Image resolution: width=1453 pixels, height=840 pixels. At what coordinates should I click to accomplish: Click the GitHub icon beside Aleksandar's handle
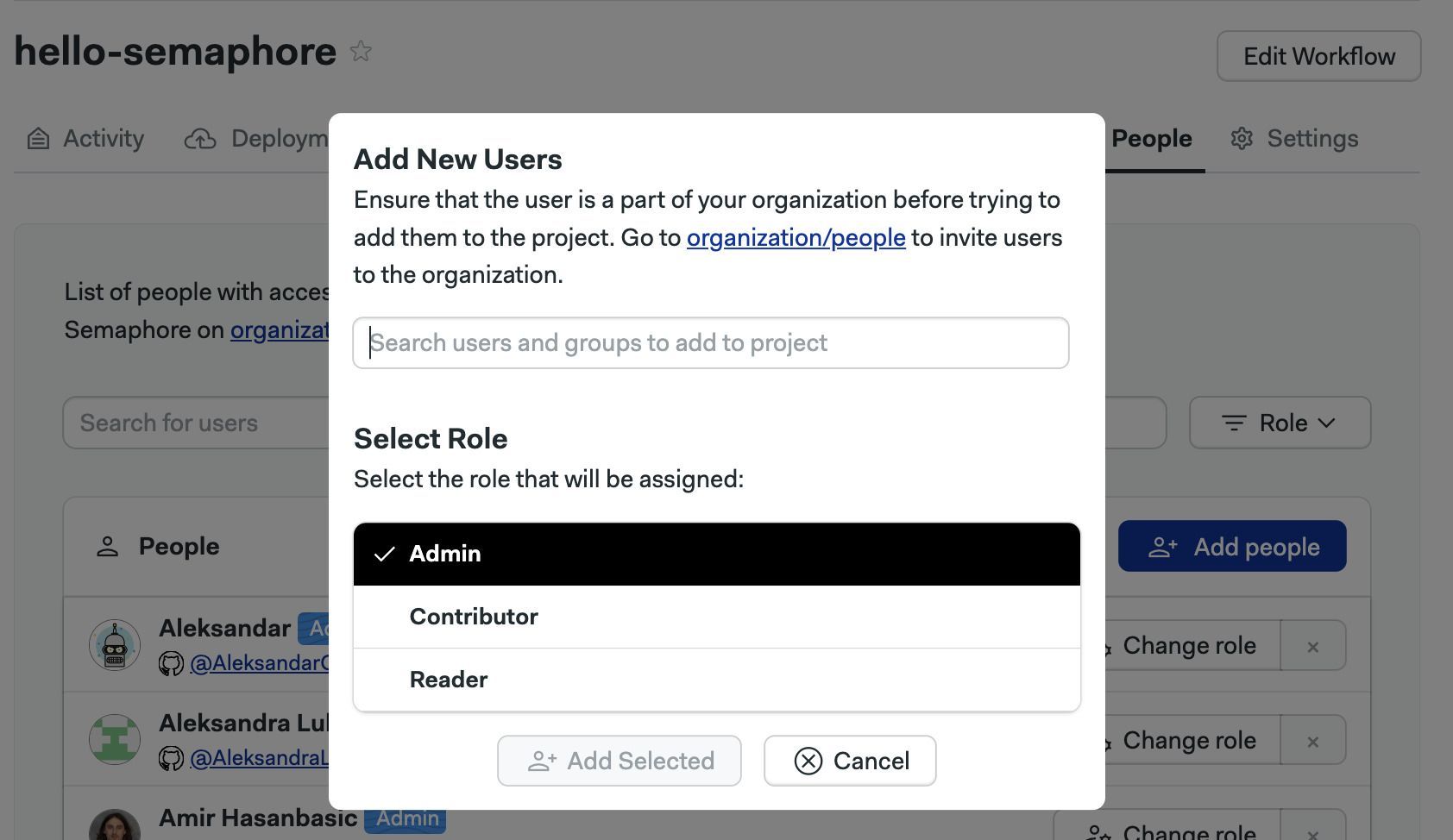(171, 663)
